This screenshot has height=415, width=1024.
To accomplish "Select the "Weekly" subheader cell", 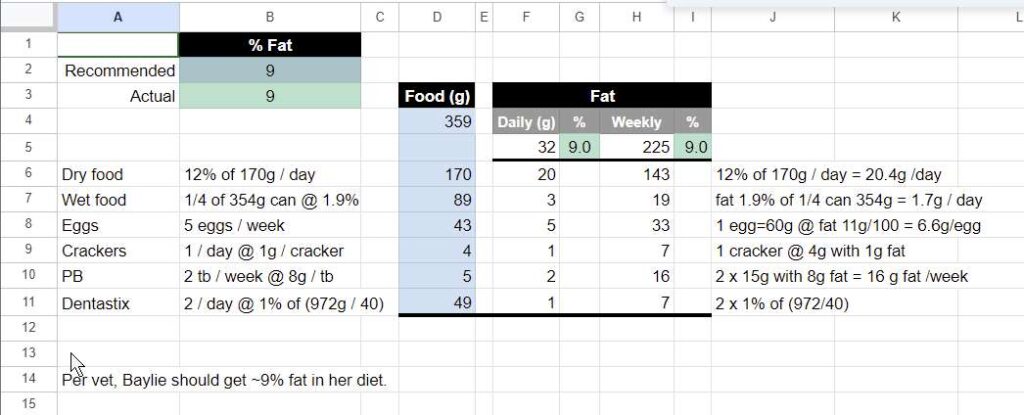I will point(636,122).
